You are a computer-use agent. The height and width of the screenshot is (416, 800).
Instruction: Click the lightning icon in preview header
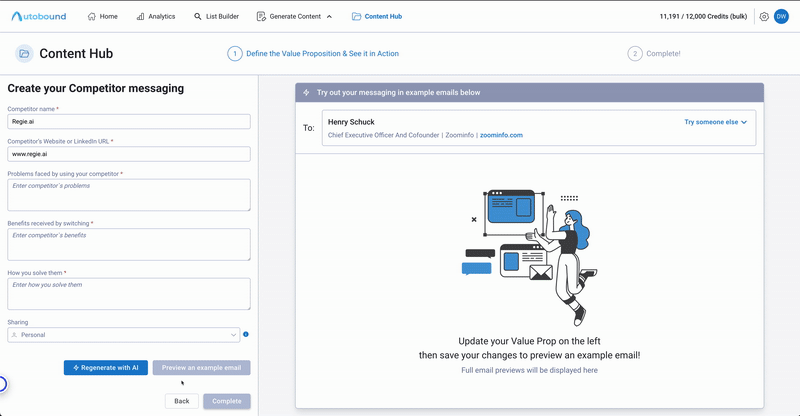point(306,92)
